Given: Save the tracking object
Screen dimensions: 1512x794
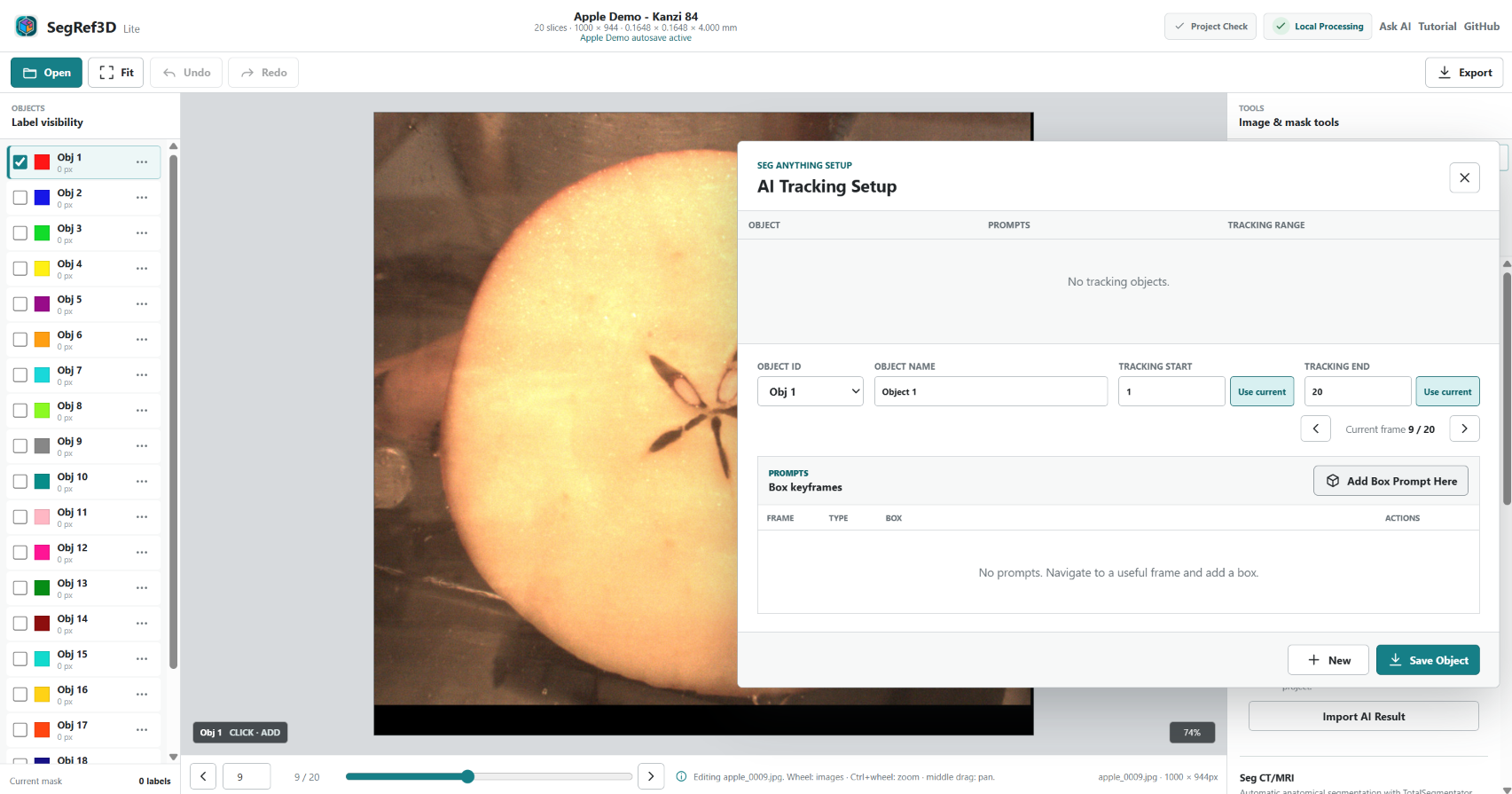Looking at the screenshot, I should 1428,660.
